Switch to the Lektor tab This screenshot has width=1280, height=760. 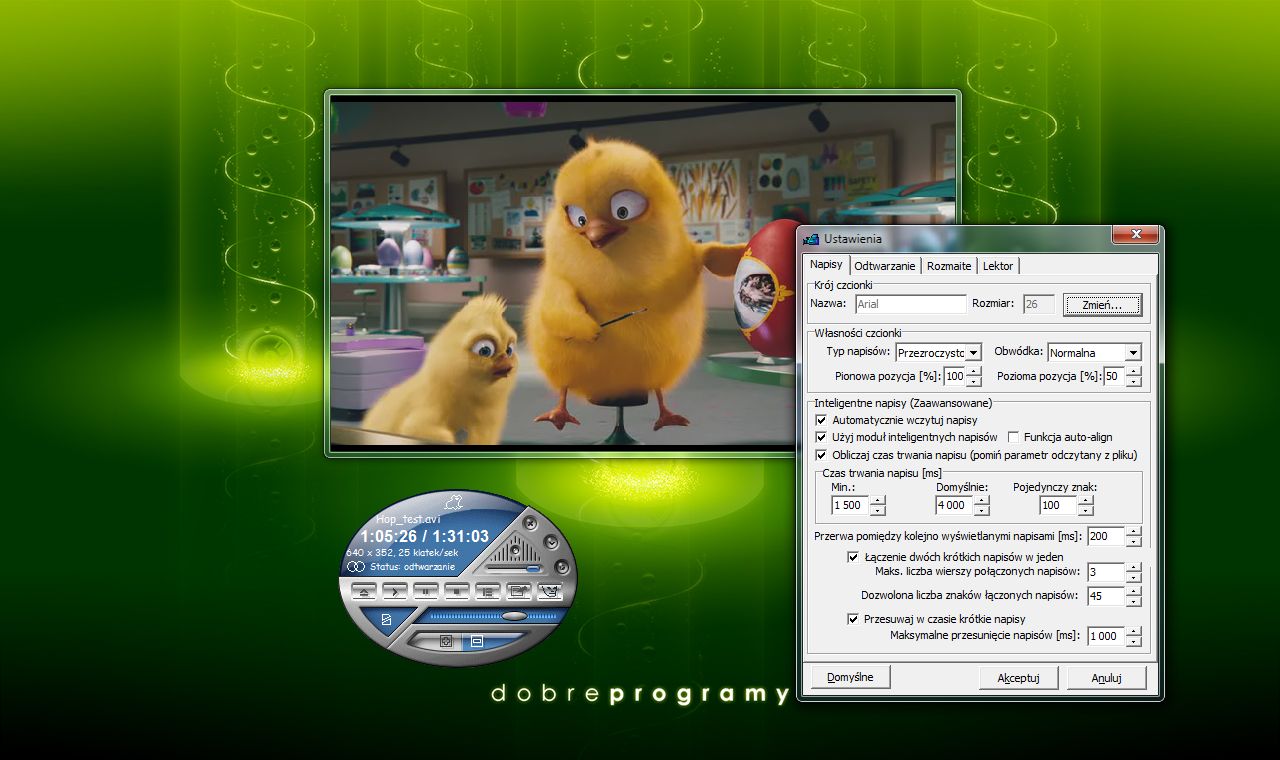[998, 266]
